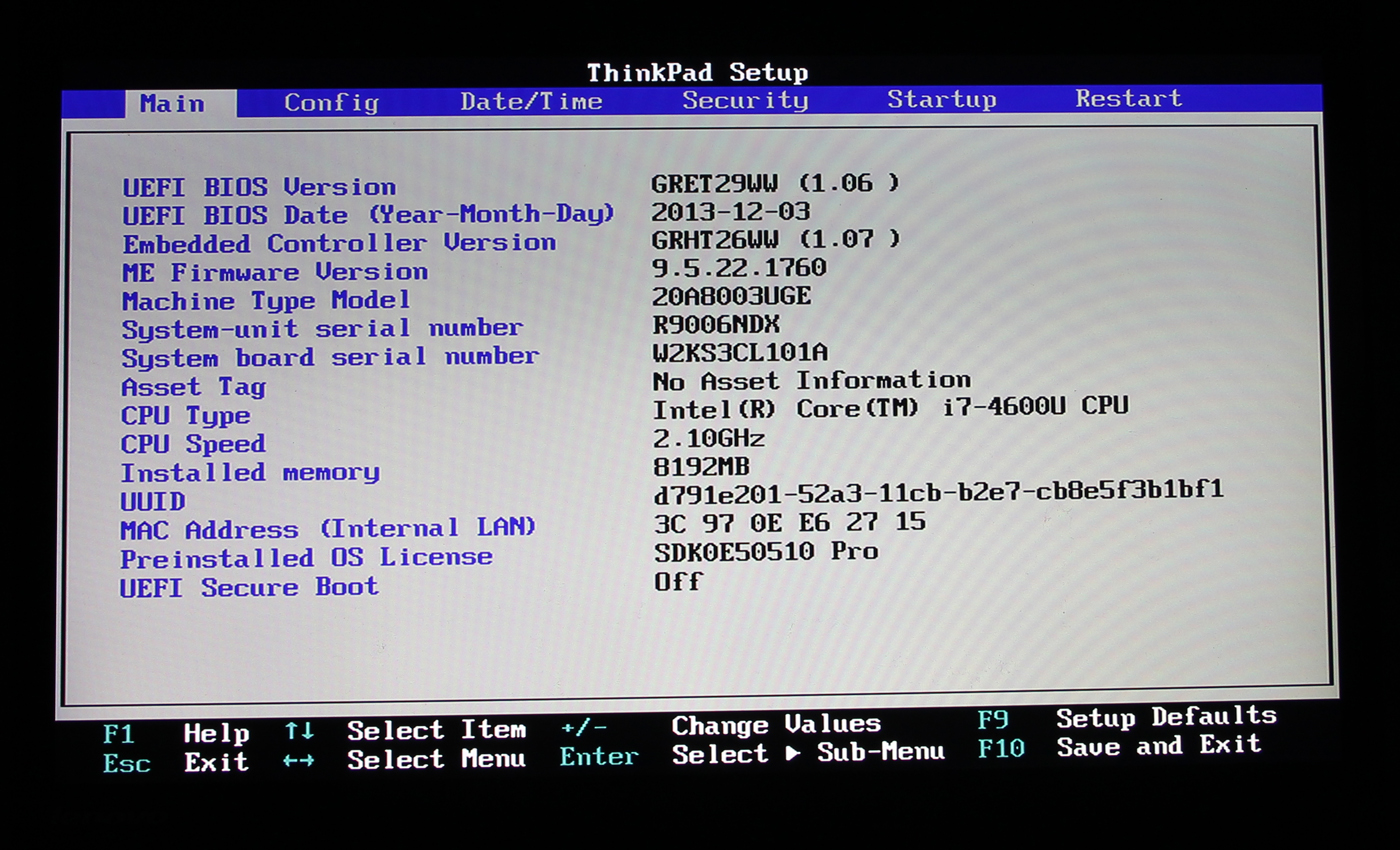Select the value GRHT26WW (1.07)
1400x850 pixels.
(776, 239)
